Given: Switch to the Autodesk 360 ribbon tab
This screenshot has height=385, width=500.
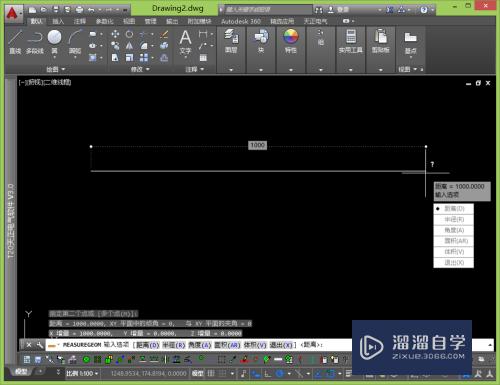Looking at the screenshot, I should (241, 21).
